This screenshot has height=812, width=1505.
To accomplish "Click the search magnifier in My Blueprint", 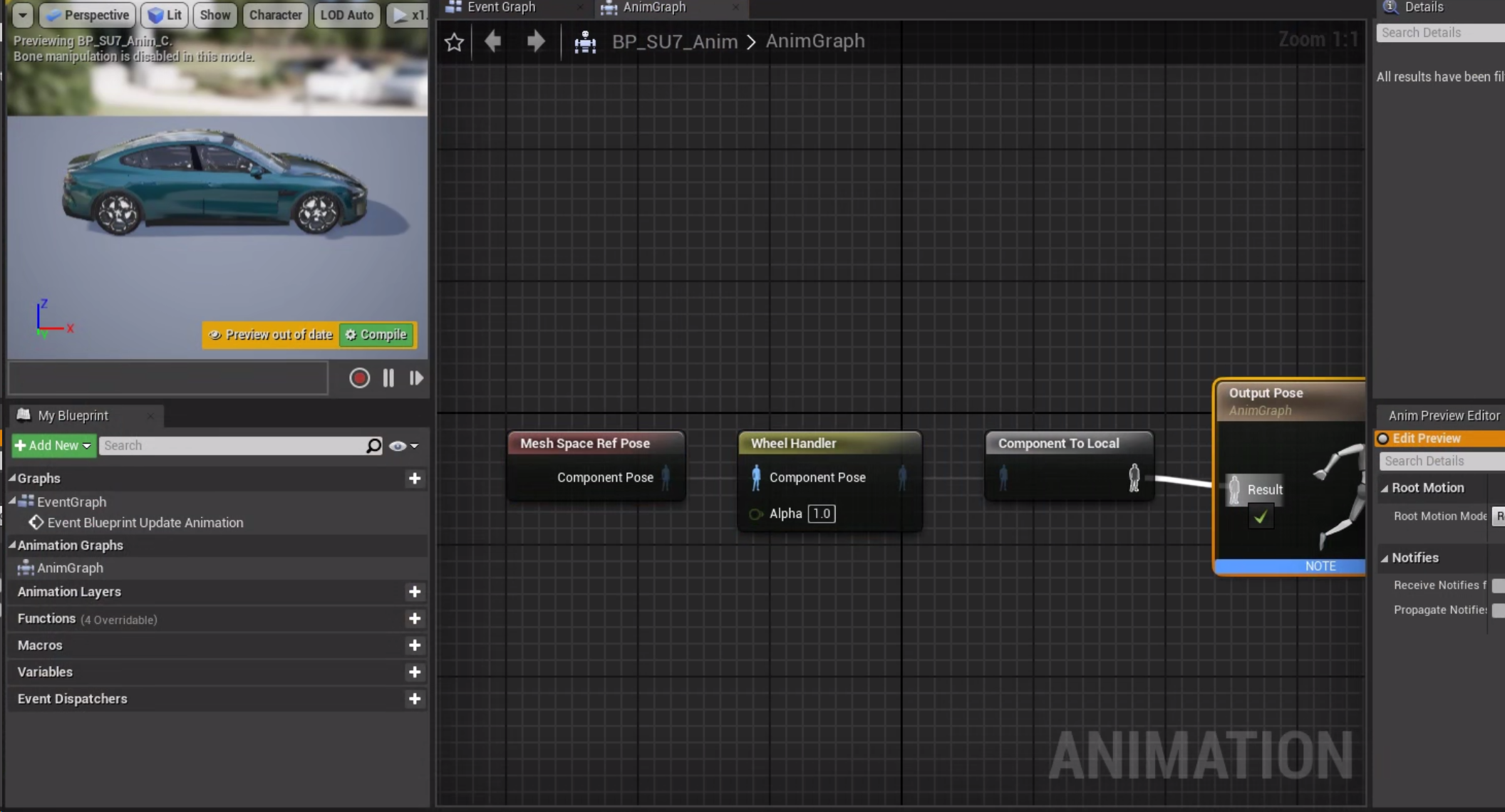I will tap(373, 445).
